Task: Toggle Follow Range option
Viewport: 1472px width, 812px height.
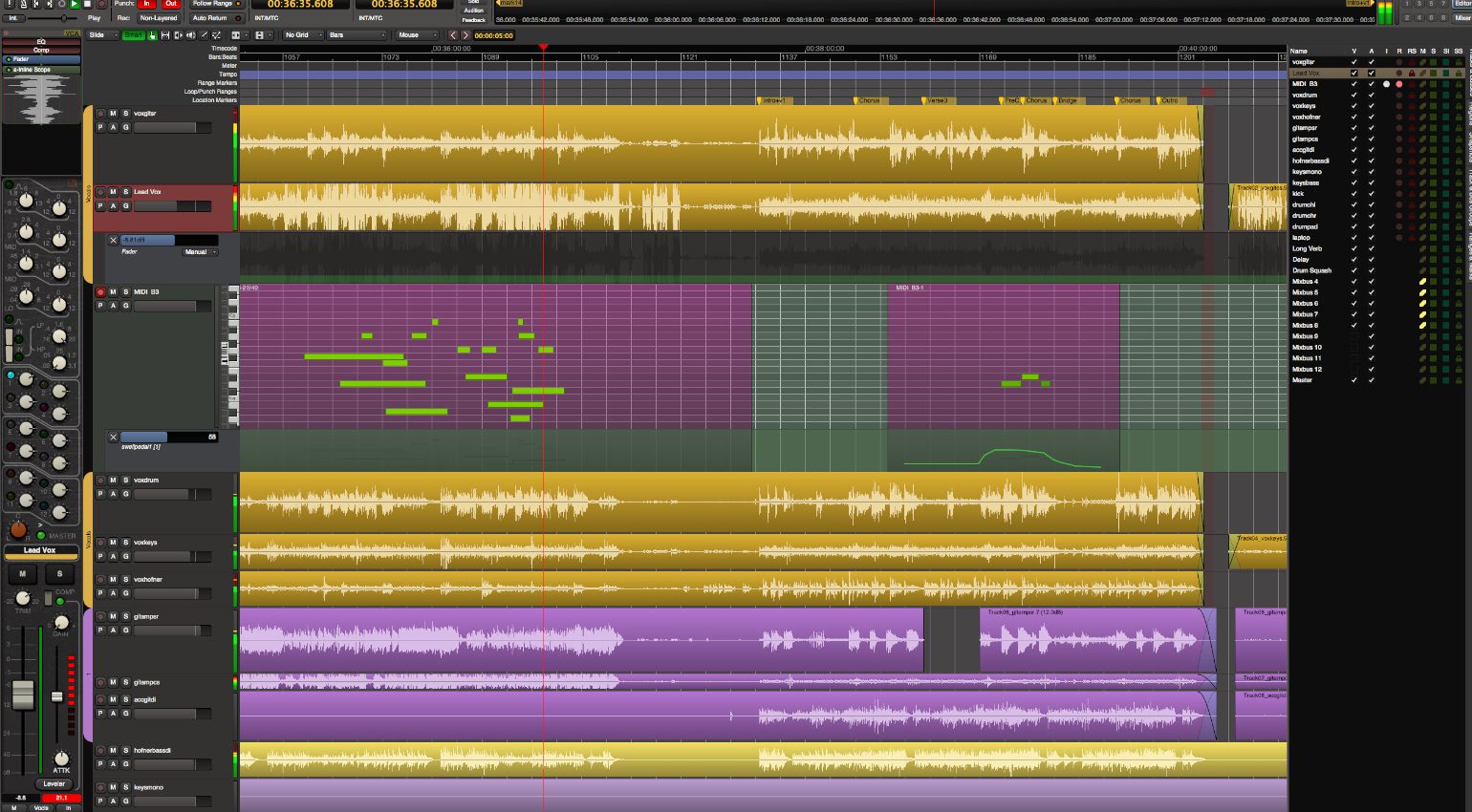Action: [x=216, y=4]
